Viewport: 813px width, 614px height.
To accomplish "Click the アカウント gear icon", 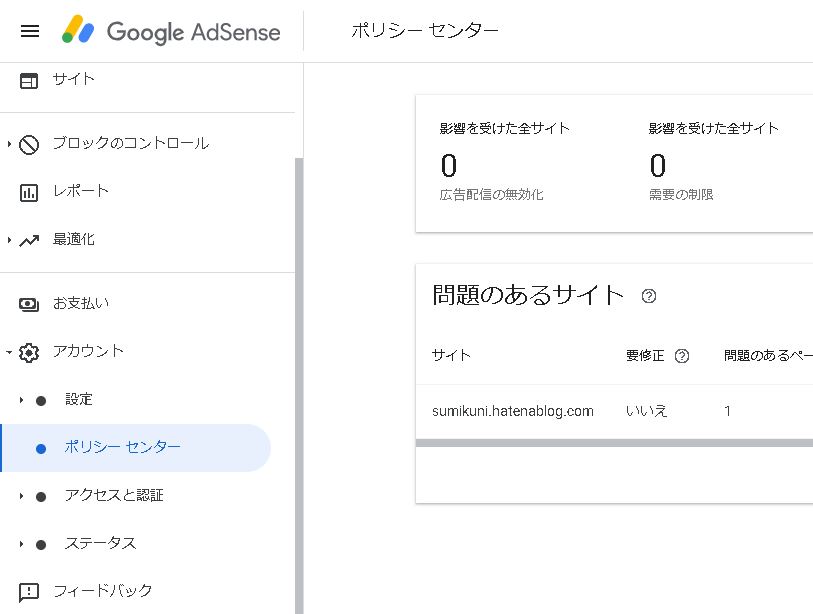I will (x=29, y=353).
